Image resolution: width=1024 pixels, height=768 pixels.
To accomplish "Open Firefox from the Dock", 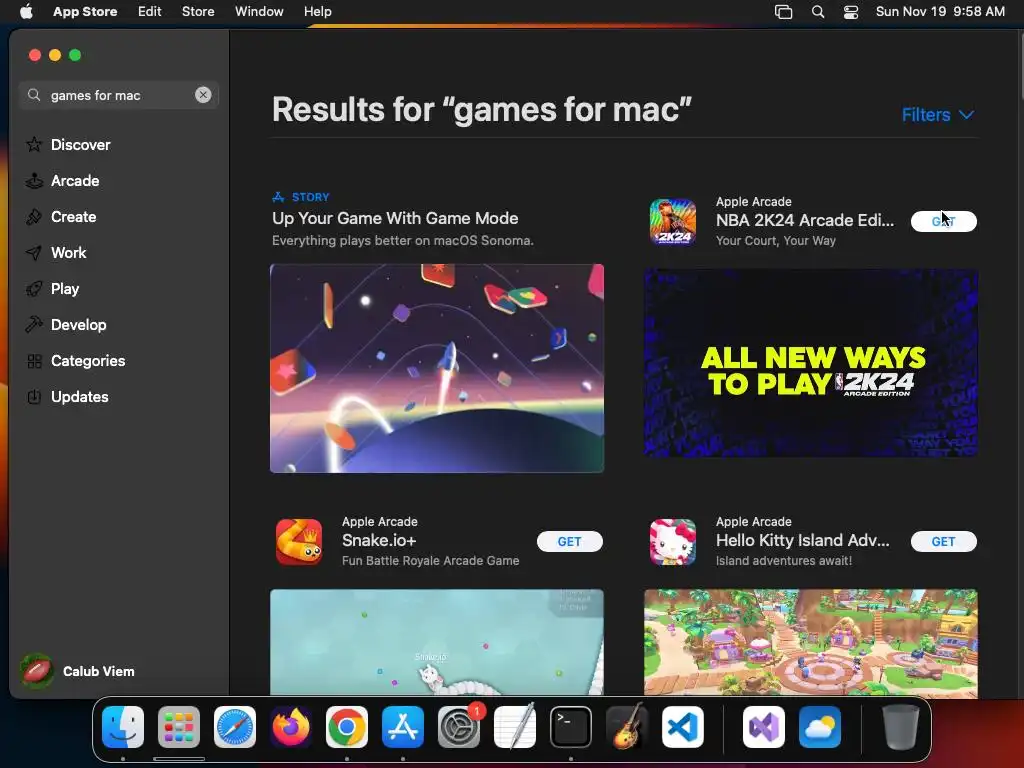I will point(291,727).
